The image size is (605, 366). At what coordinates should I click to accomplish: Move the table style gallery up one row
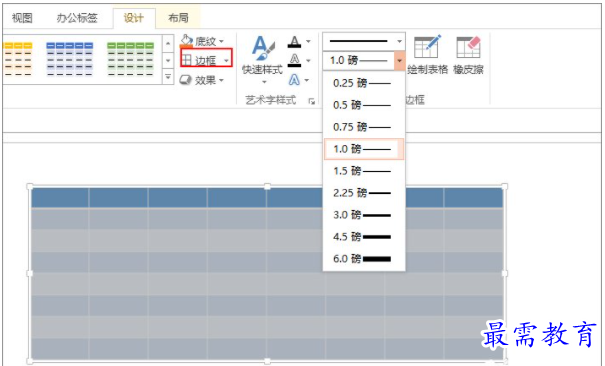168,44
